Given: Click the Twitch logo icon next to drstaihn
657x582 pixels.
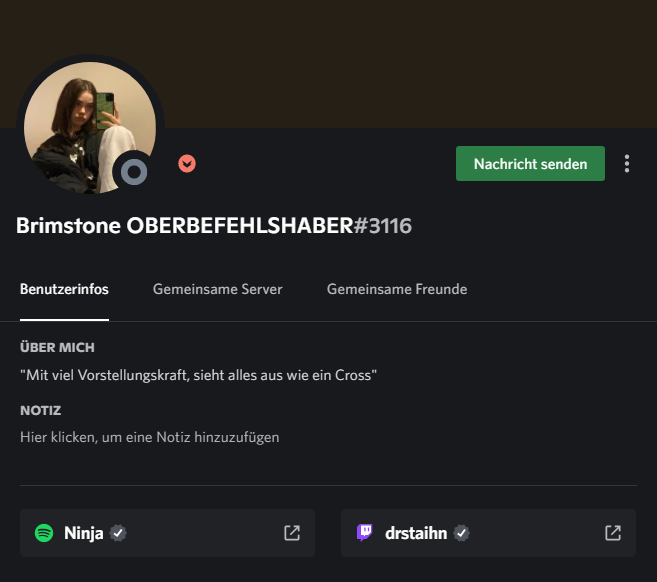Looking at the screenshot, I should point(365,533).
